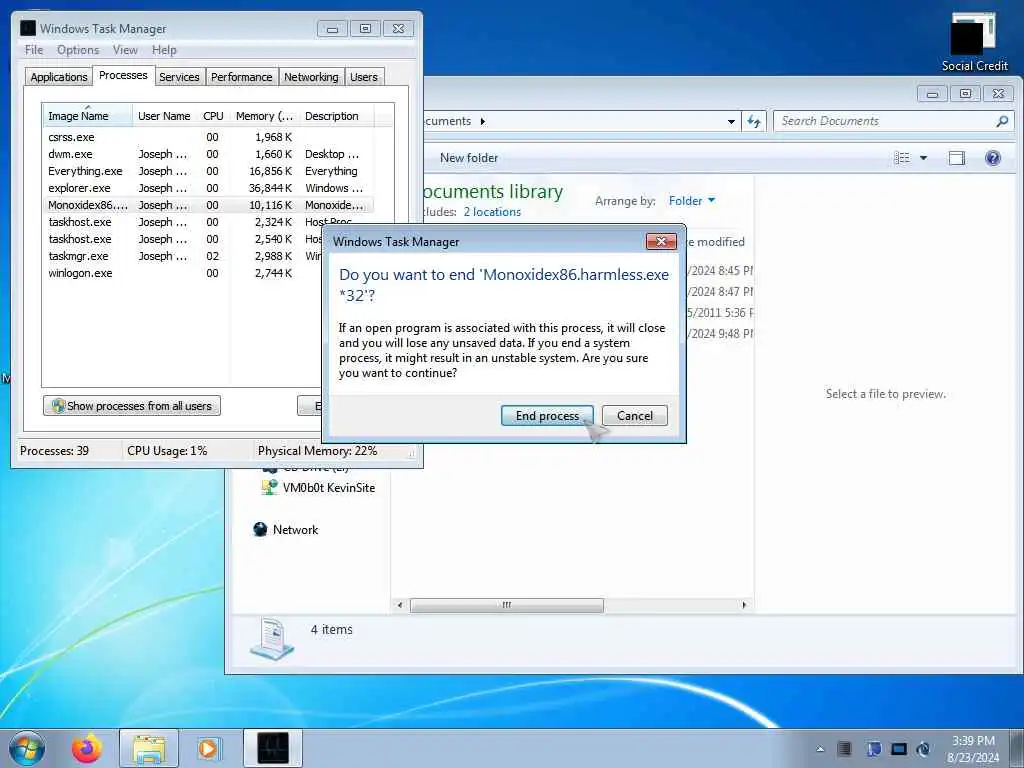Toggle the preview pane icon in Explorer
1024x768 pixels.
tap(957, 158)
